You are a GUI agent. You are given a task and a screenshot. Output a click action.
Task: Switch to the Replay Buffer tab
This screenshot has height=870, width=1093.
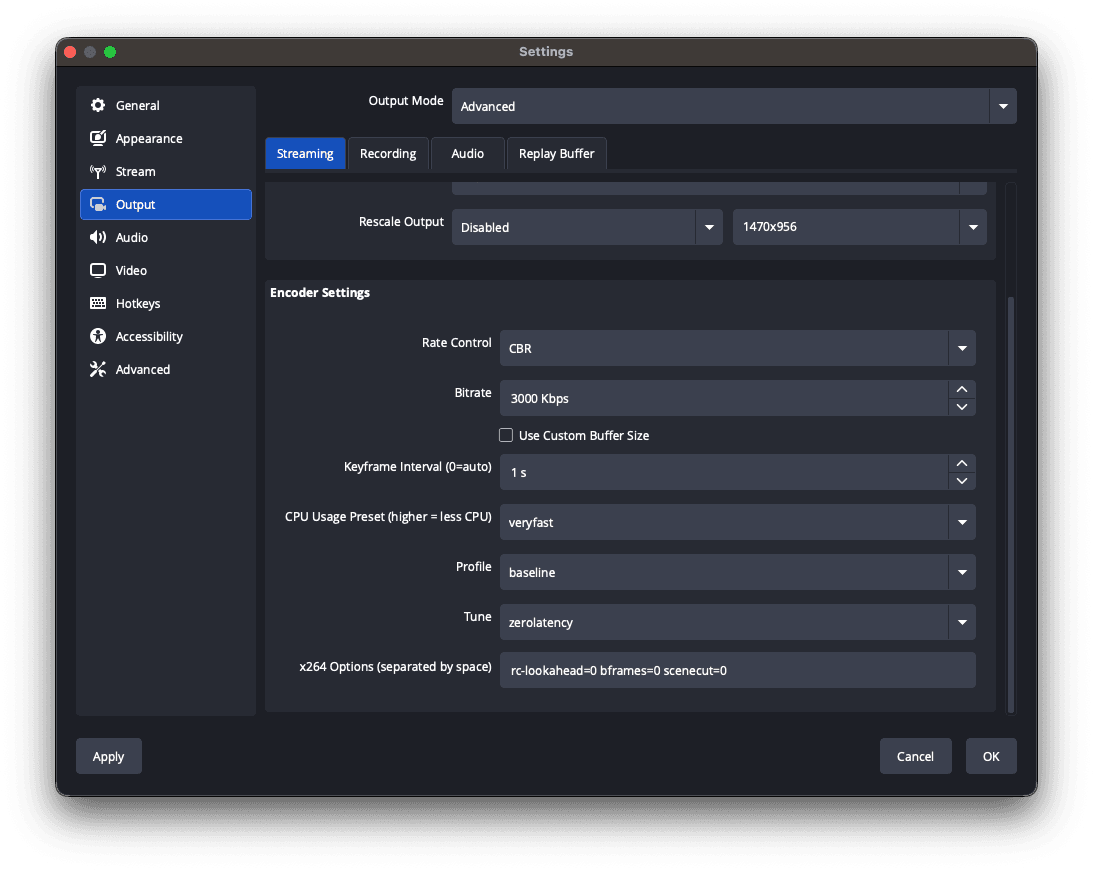point(556,154)
